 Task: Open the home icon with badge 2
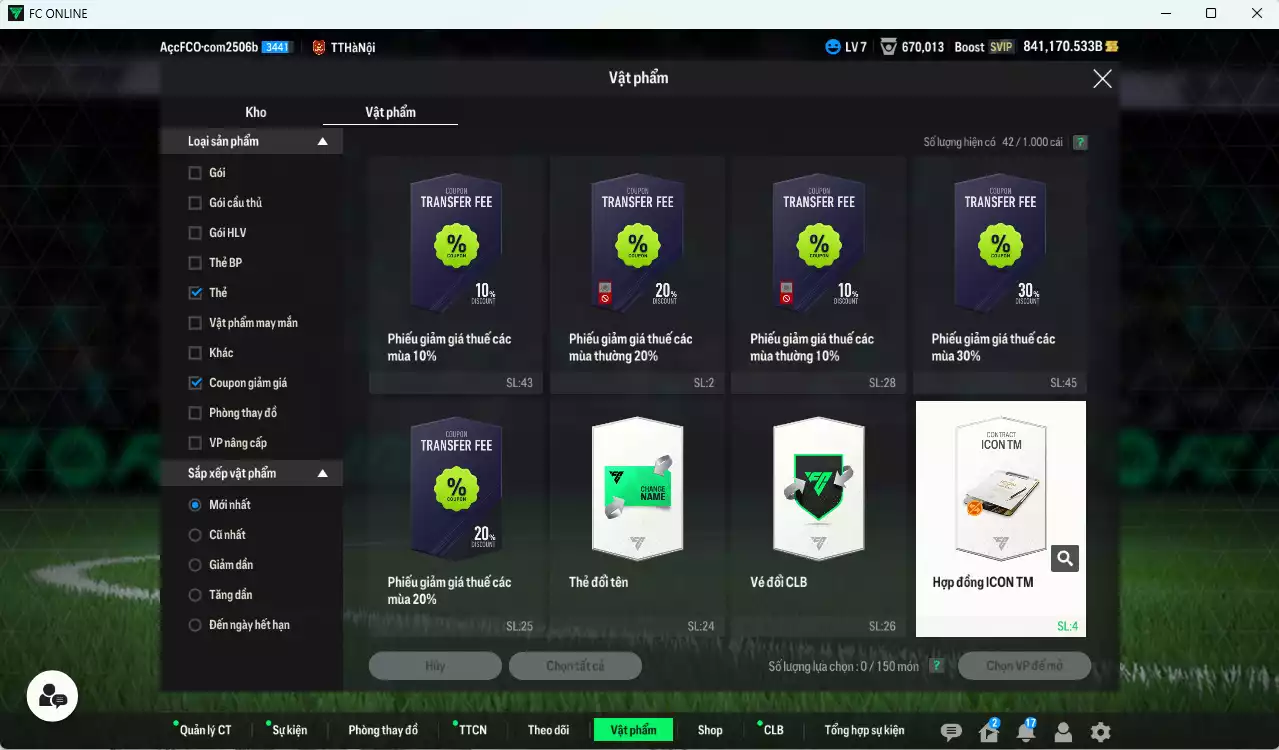point(989,732)
